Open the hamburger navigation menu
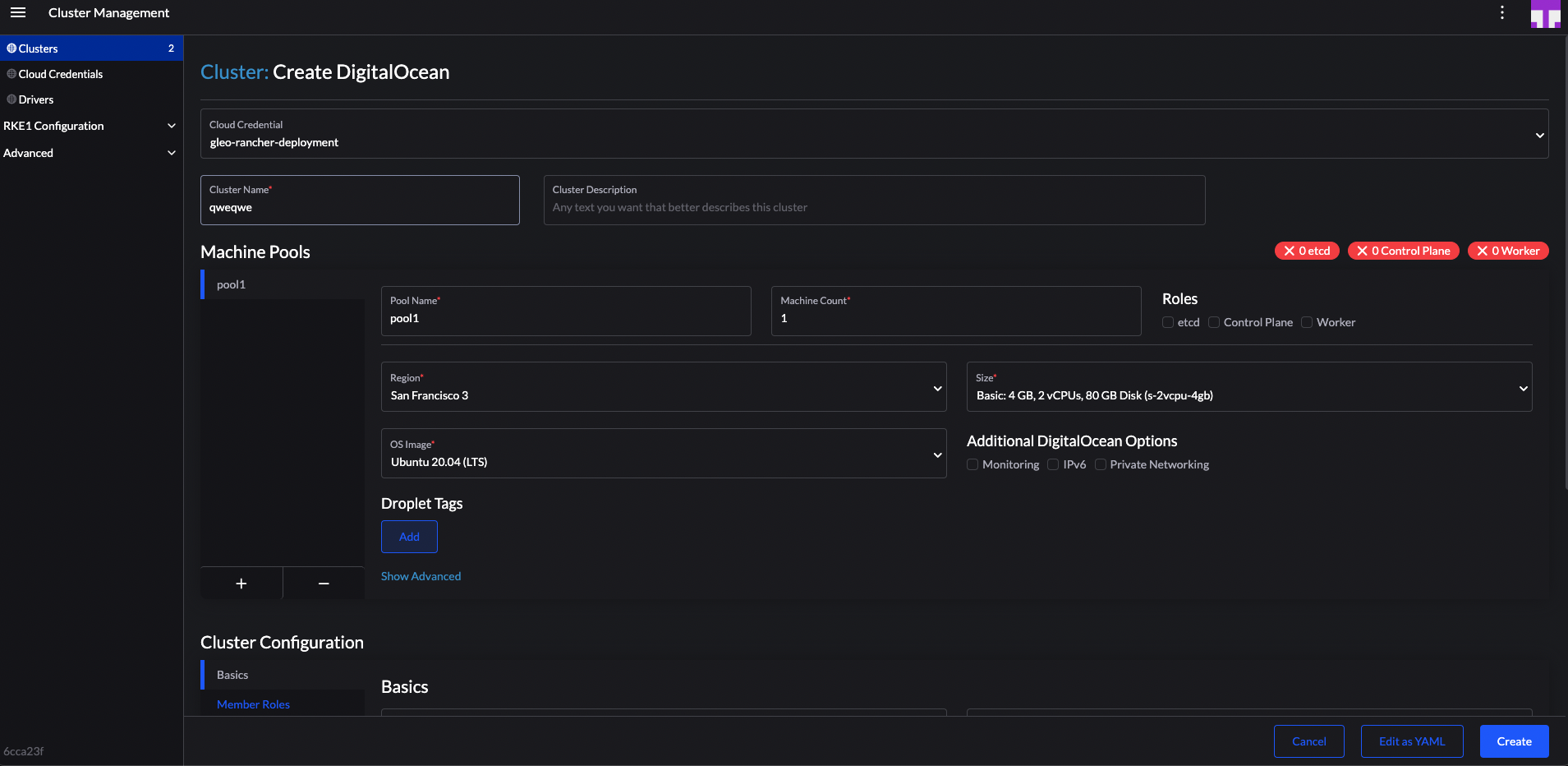 click(17, 12)
